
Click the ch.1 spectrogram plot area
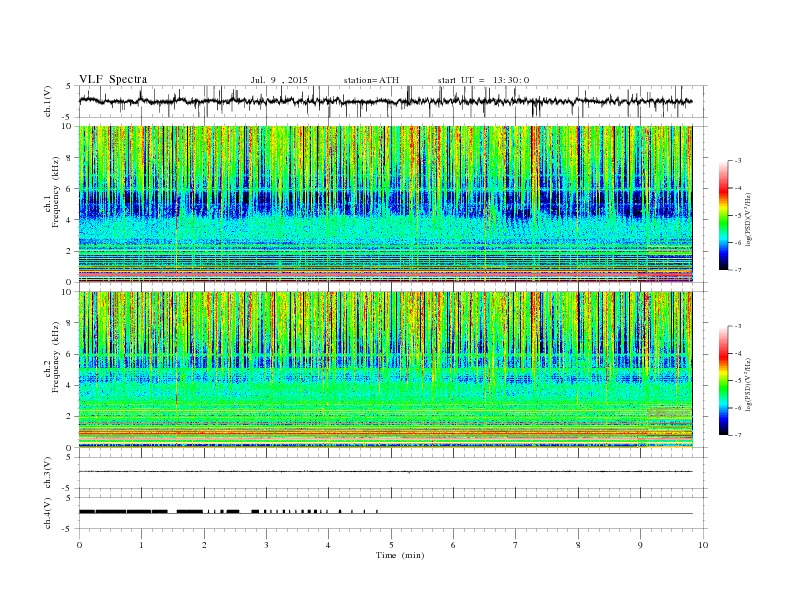pyautogui.click(x=385, y=204)
